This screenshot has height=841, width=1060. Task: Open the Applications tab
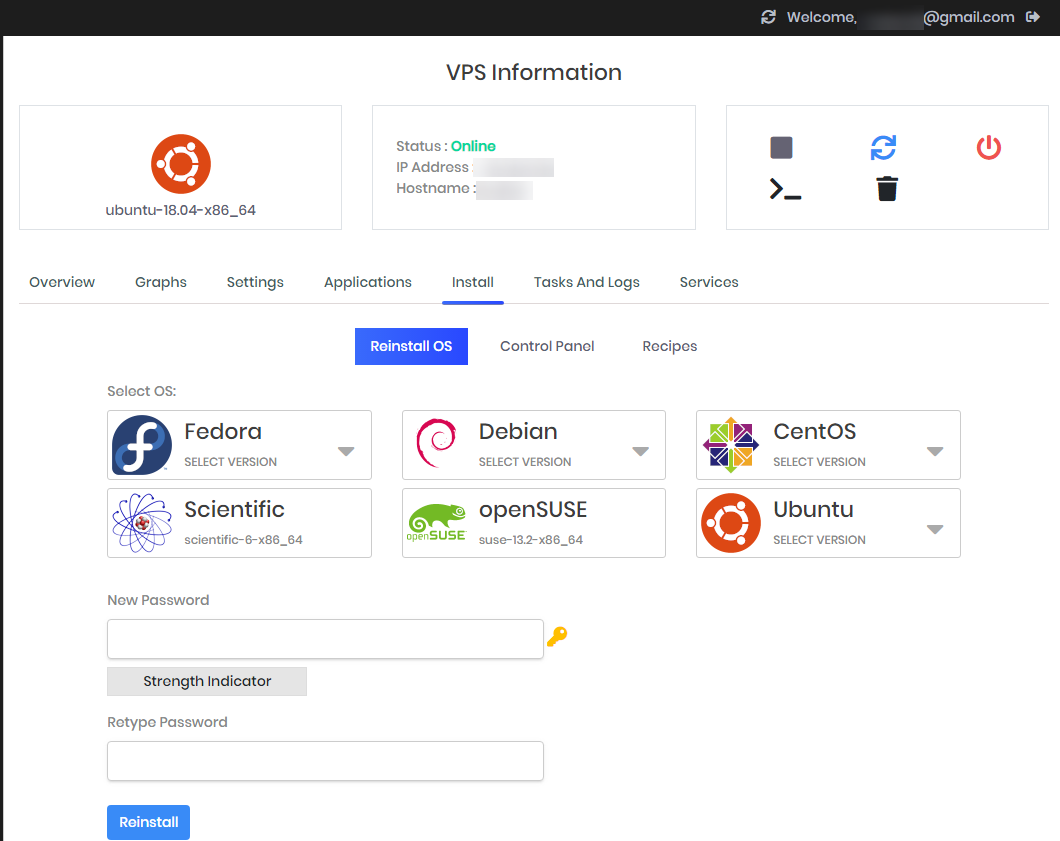(x=368, y=282)
